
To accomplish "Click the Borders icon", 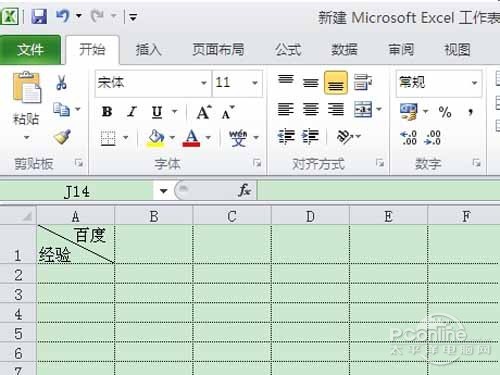I will pyautogui.click(x=108, y=138).
